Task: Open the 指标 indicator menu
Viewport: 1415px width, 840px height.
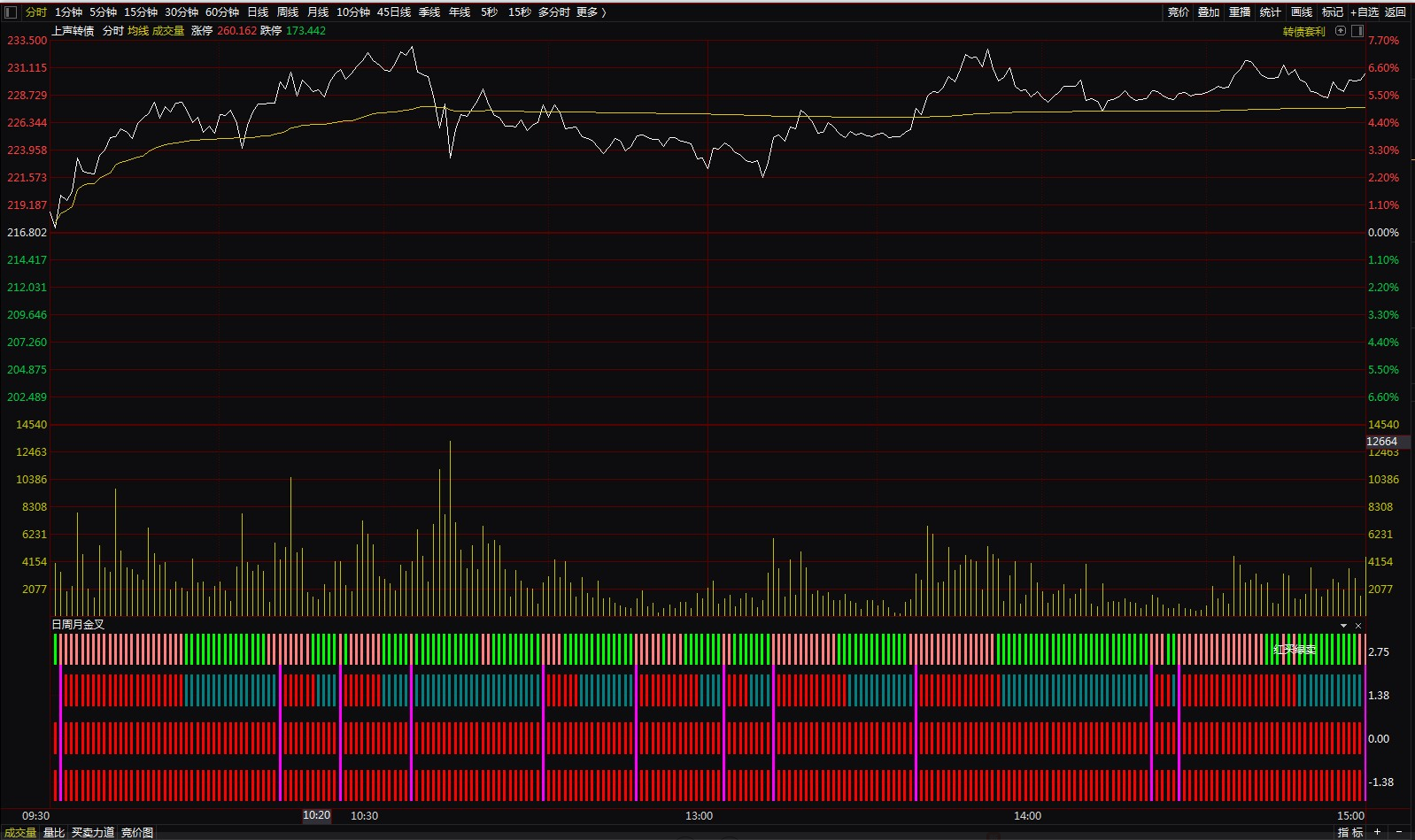Action: tap(1350, 833)
